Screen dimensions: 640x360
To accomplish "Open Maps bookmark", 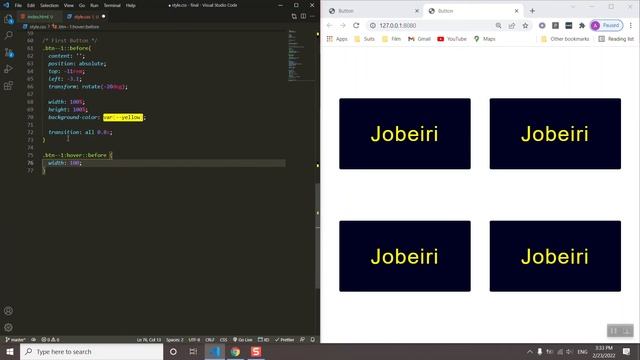I will pos(484,39).
